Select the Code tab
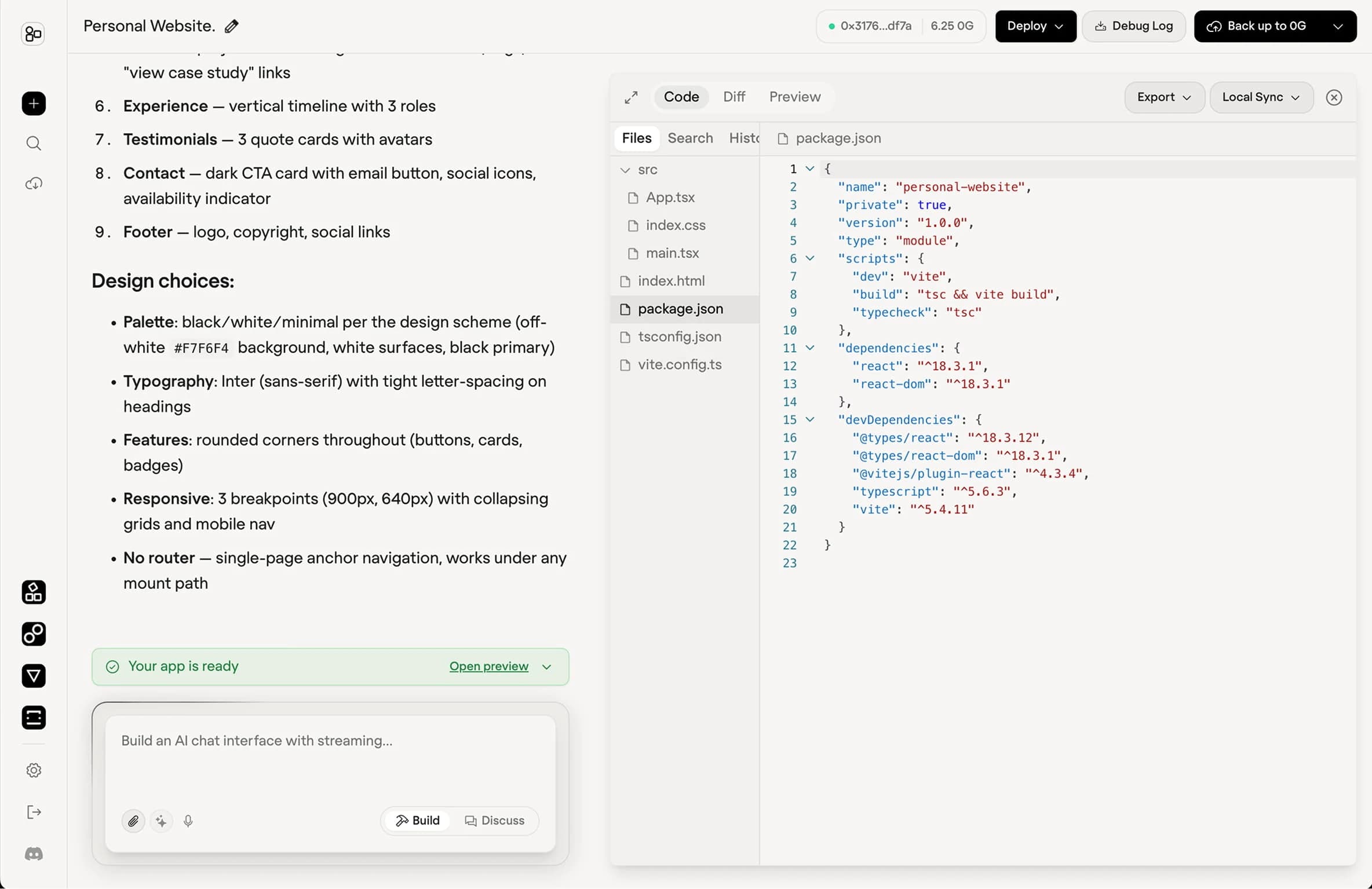This screenshot has height=889, width=1372. pyautogui.click(x=681, y=97)
